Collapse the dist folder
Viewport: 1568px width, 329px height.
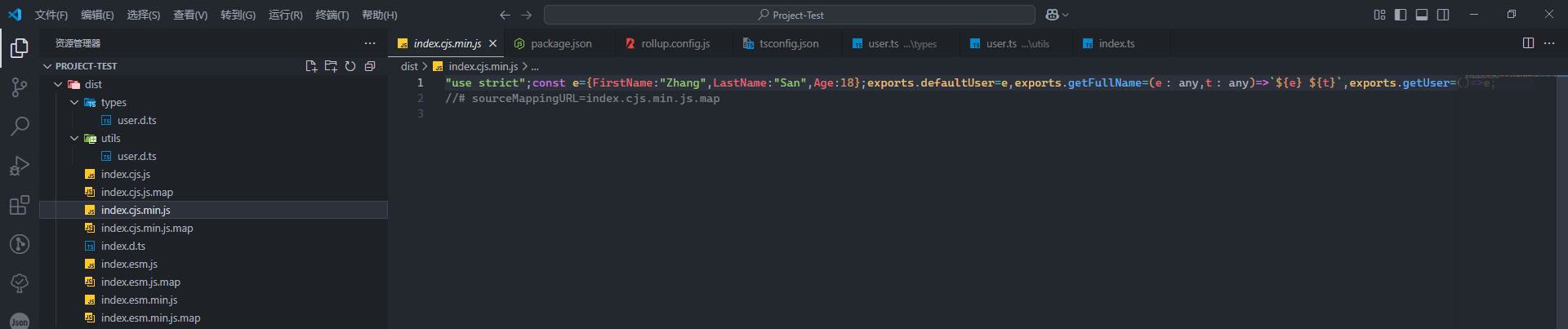[59, 84]
